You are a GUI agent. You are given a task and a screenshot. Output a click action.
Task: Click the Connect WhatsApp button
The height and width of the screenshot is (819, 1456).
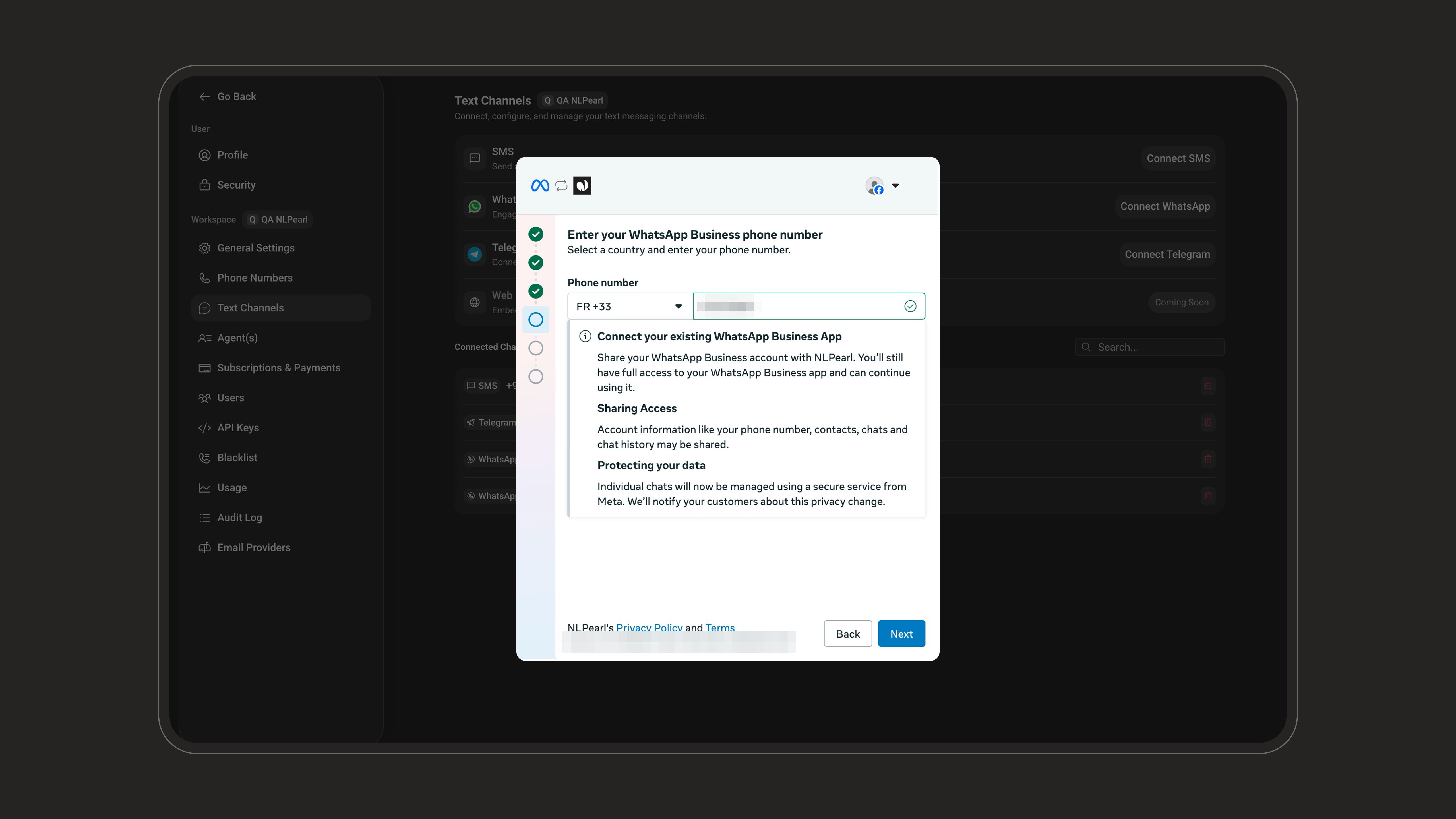tap(1165, 206)
